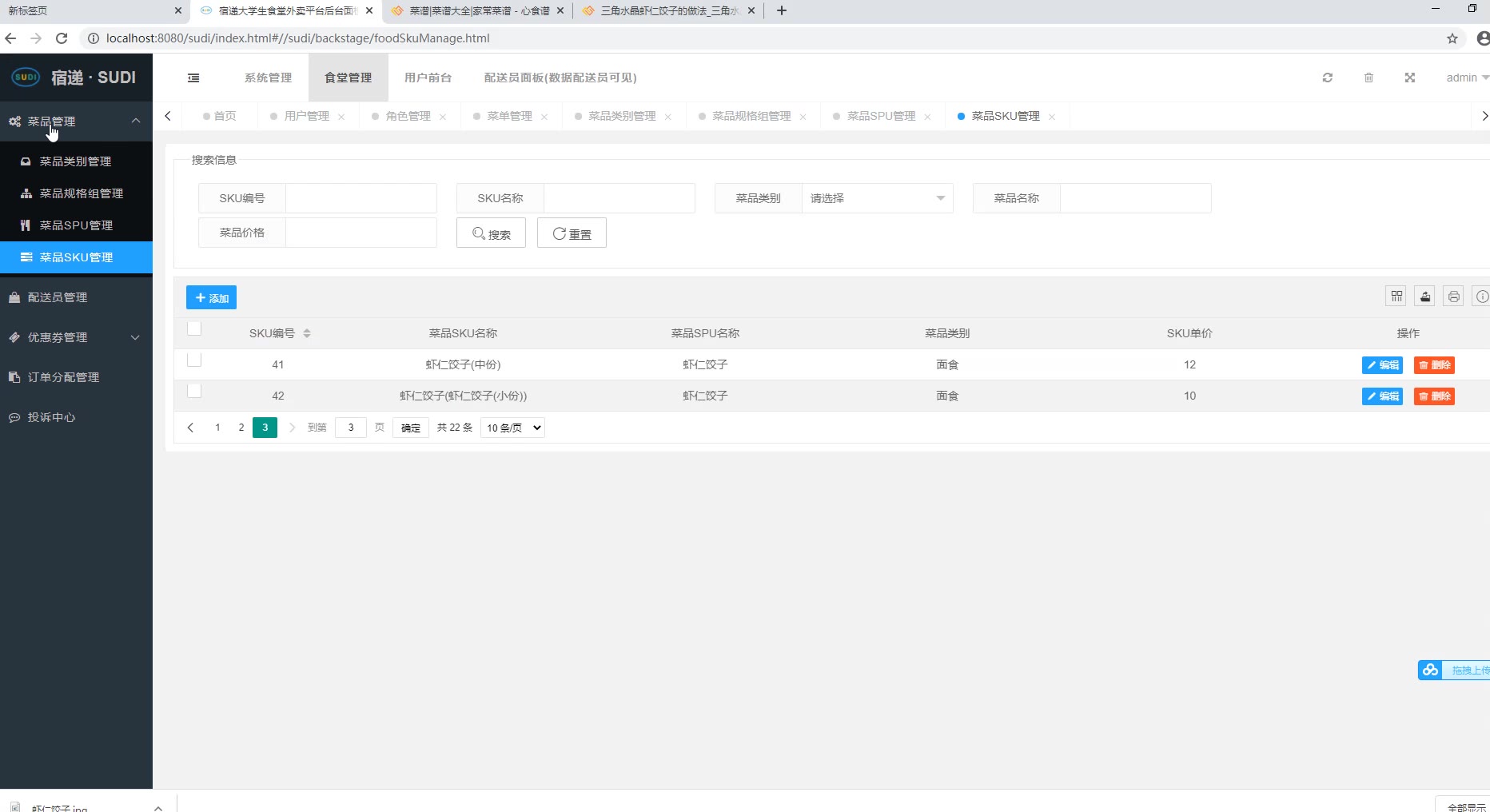Click browser reload button
The height and width of the screenshot is (812, 1490).
(62, 38)
